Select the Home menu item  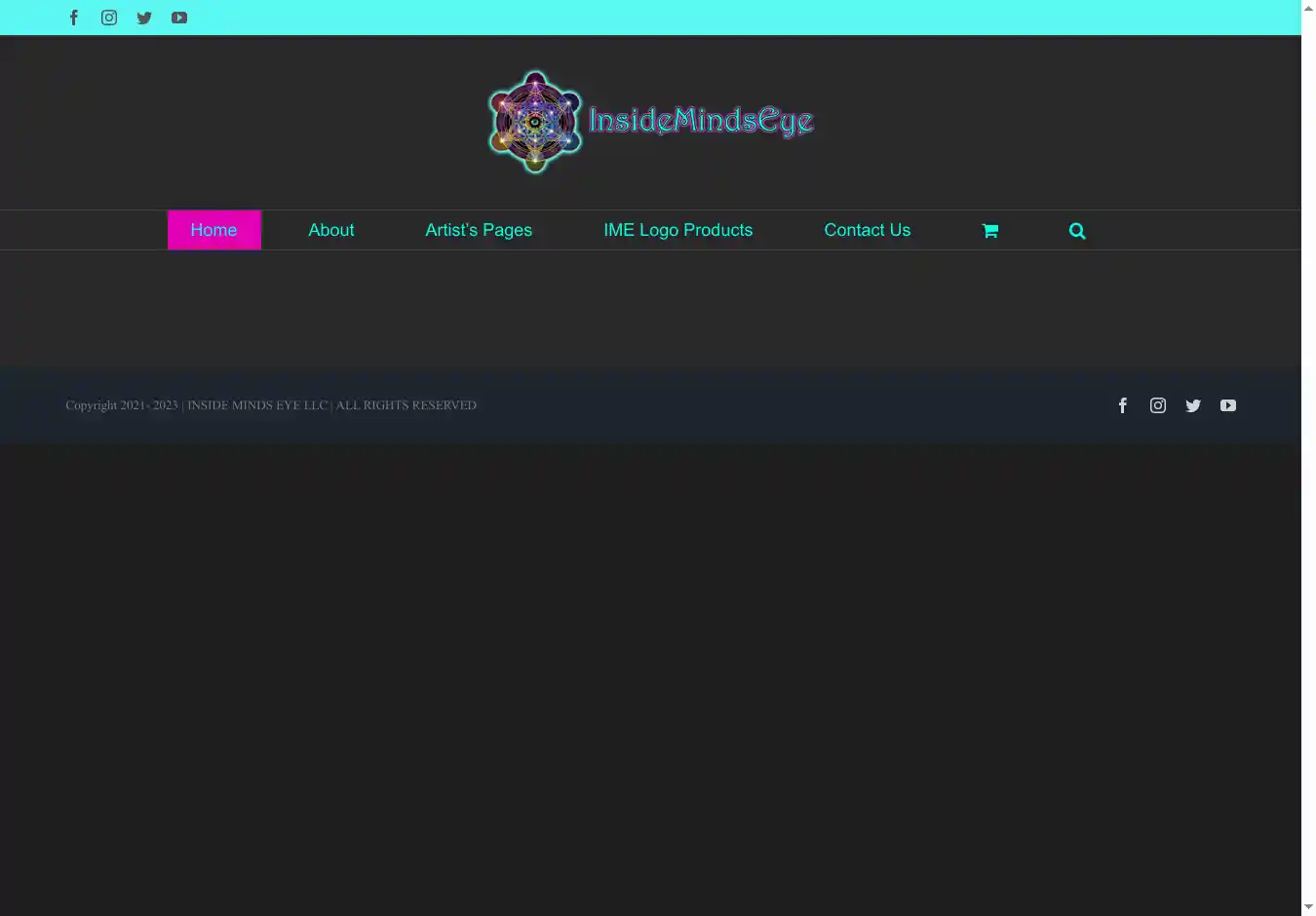click(213, 230)
